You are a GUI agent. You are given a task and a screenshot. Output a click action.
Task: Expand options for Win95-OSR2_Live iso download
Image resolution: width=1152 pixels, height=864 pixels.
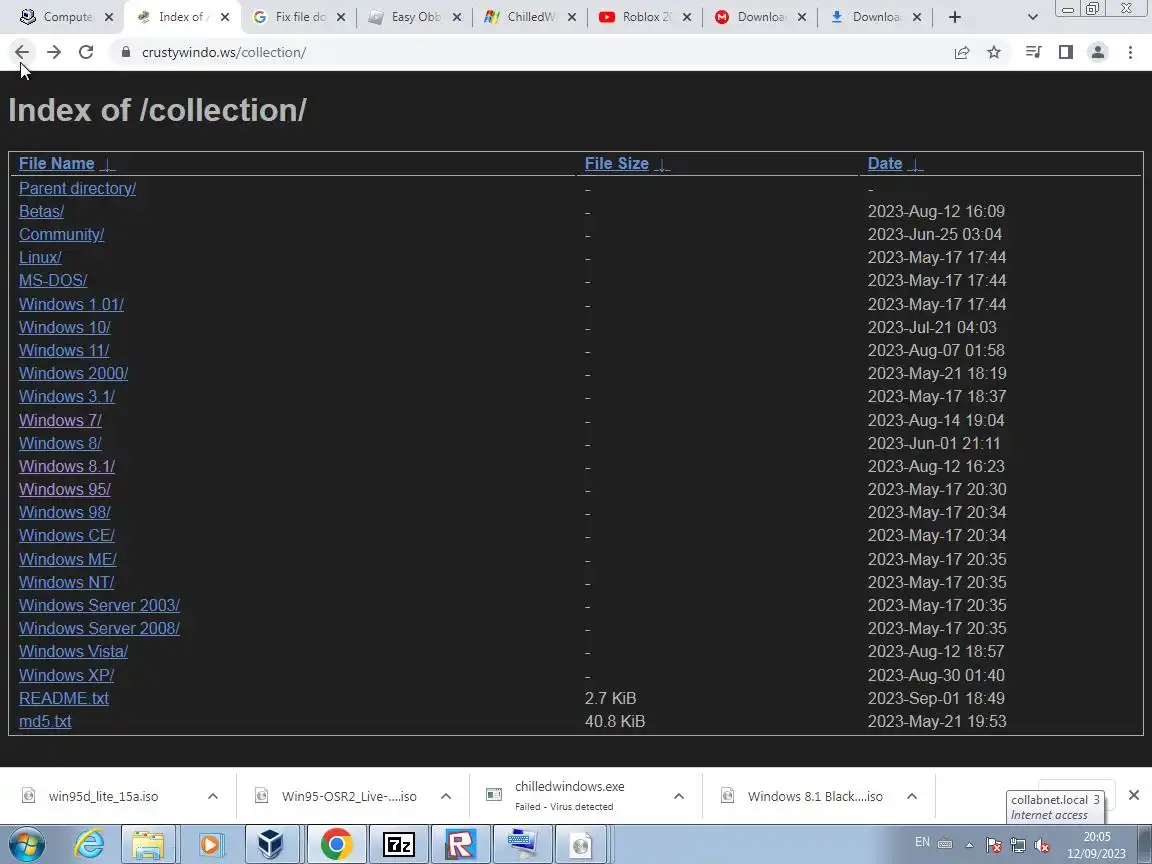pyautogui.click(x=445, y=796)
